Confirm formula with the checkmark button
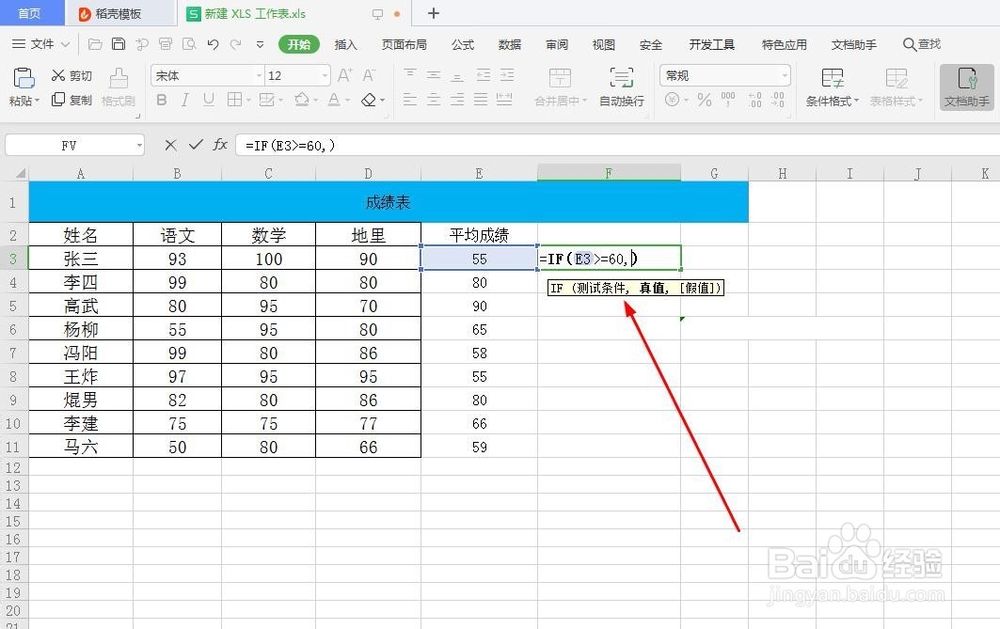1000x629 pixels. click(x=194, y=144)
